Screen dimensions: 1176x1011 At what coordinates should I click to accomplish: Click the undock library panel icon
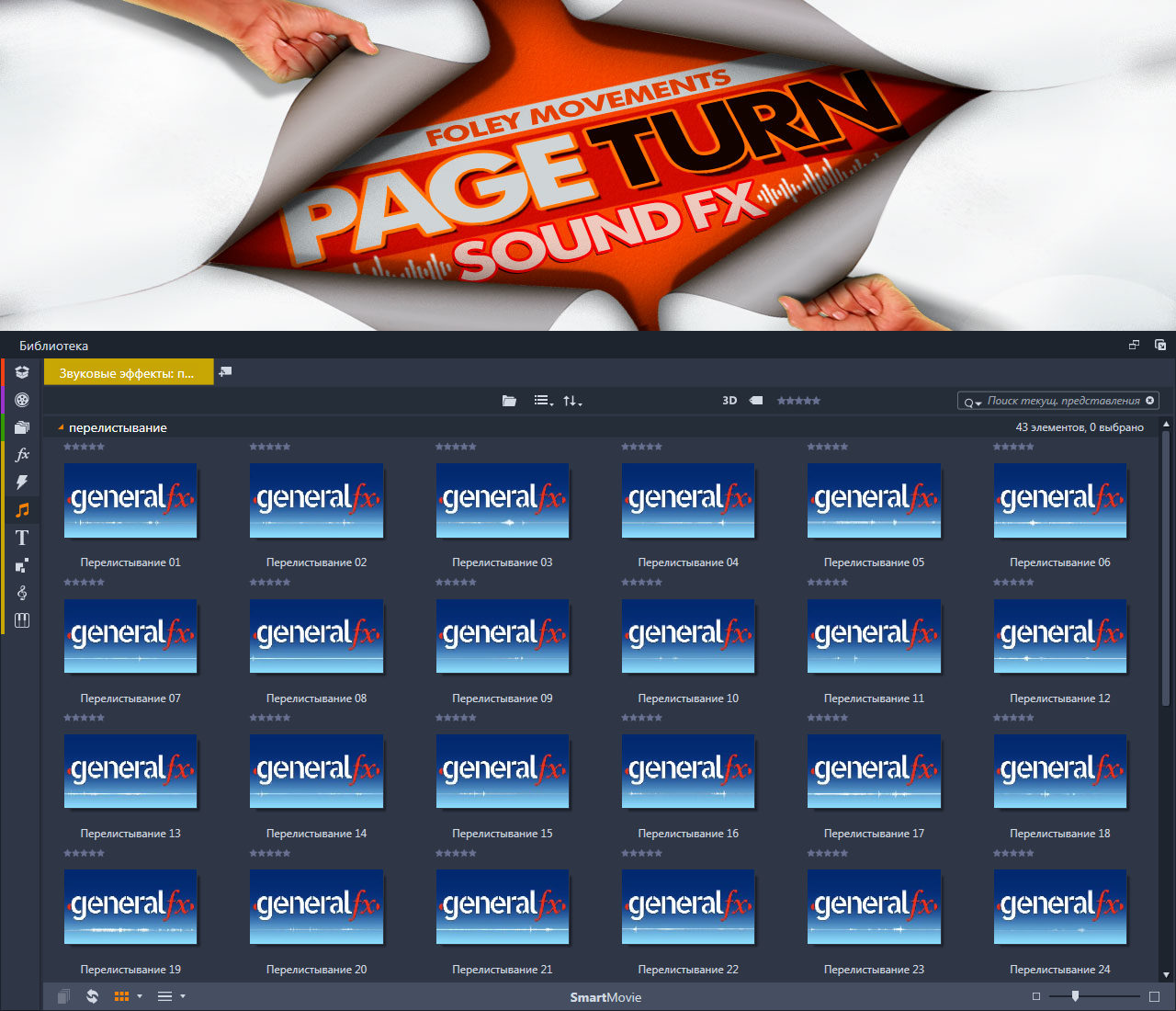point(1134,346)
